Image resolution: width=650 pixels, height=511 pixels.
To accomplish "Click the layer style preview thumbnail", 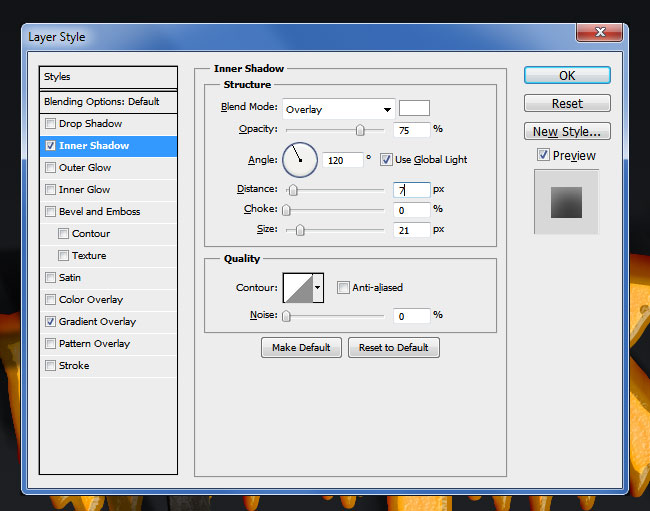I will click(566, 201).
